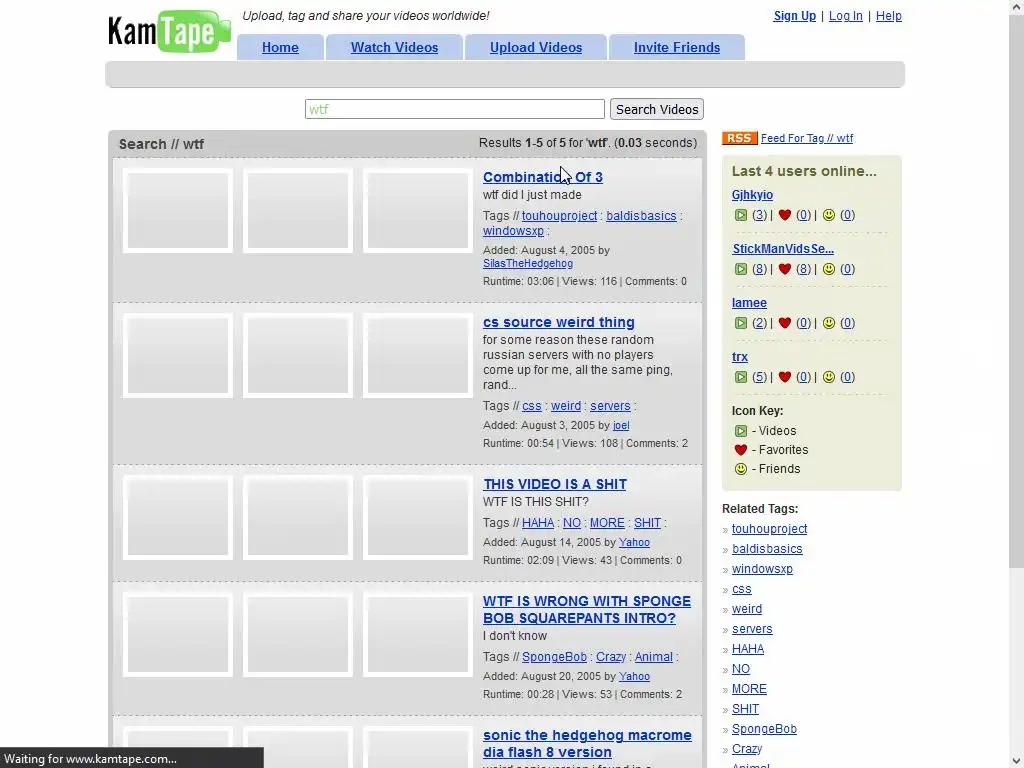Click NO in Related Tags
This screenshot has height=768, width=1024.
741,669
